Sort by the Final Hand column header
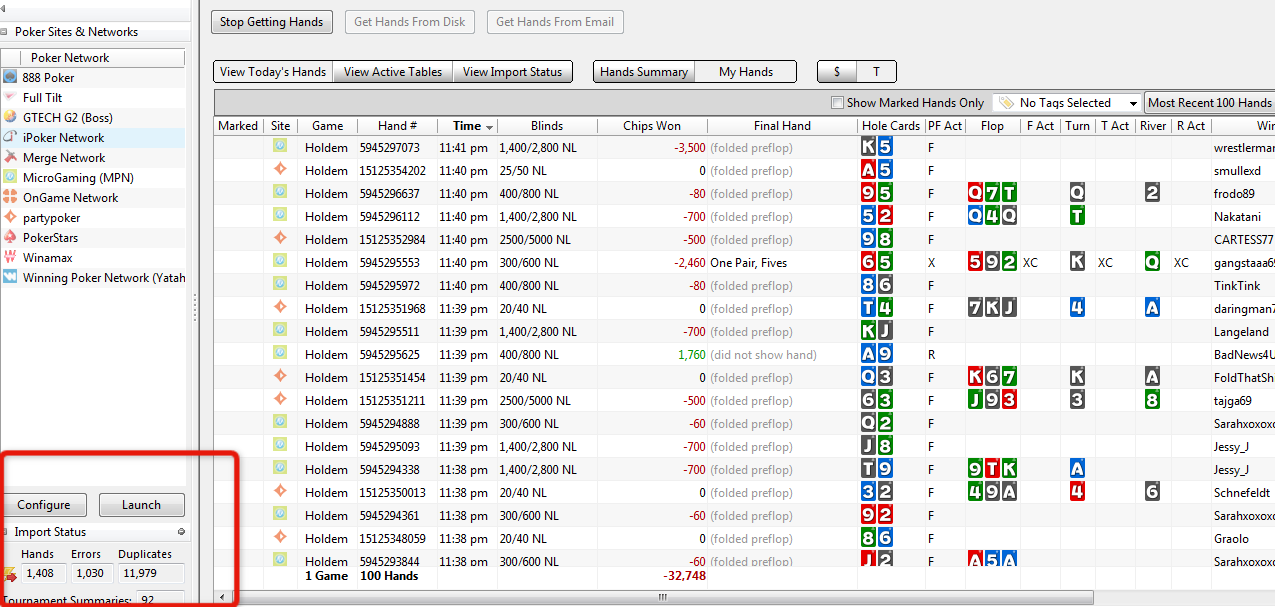Screen dimensions: 1275x607 (x=782, y=126)
